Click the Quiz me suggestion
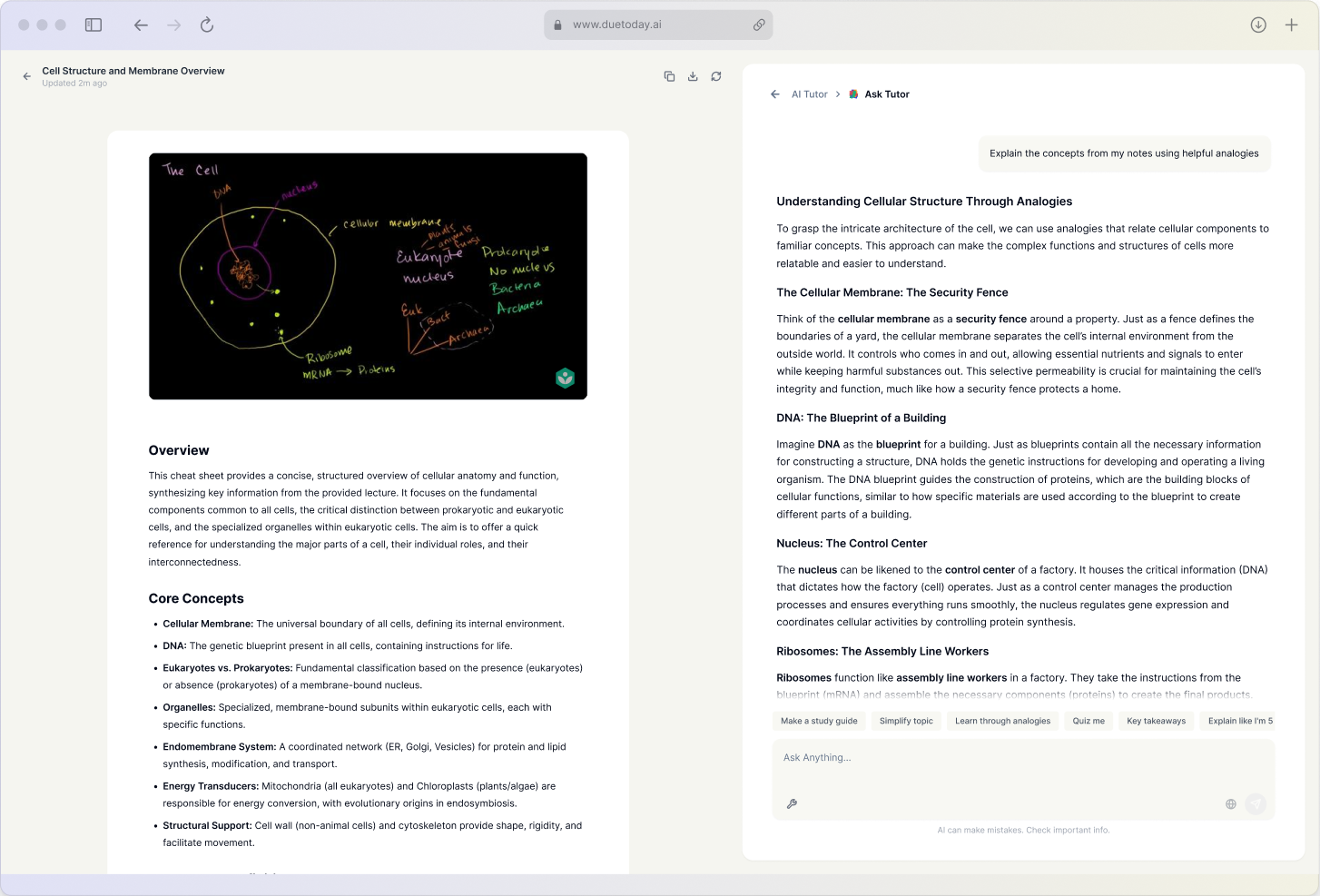The image size is (1320, 896). click(x=1088, y=720)
